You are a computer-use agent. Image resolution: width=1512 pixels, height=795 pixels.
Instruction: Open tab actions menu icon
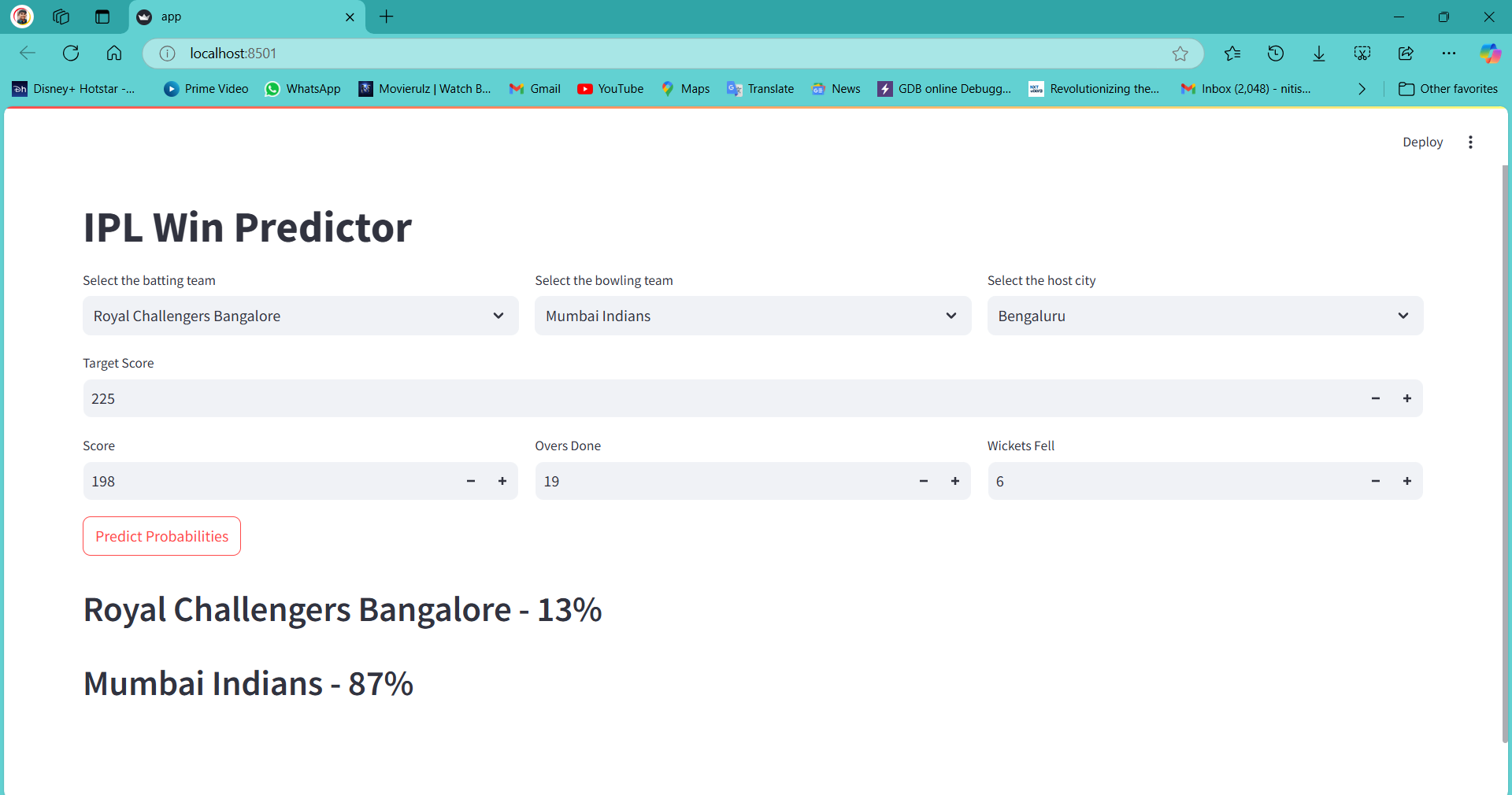coord(102,17)
